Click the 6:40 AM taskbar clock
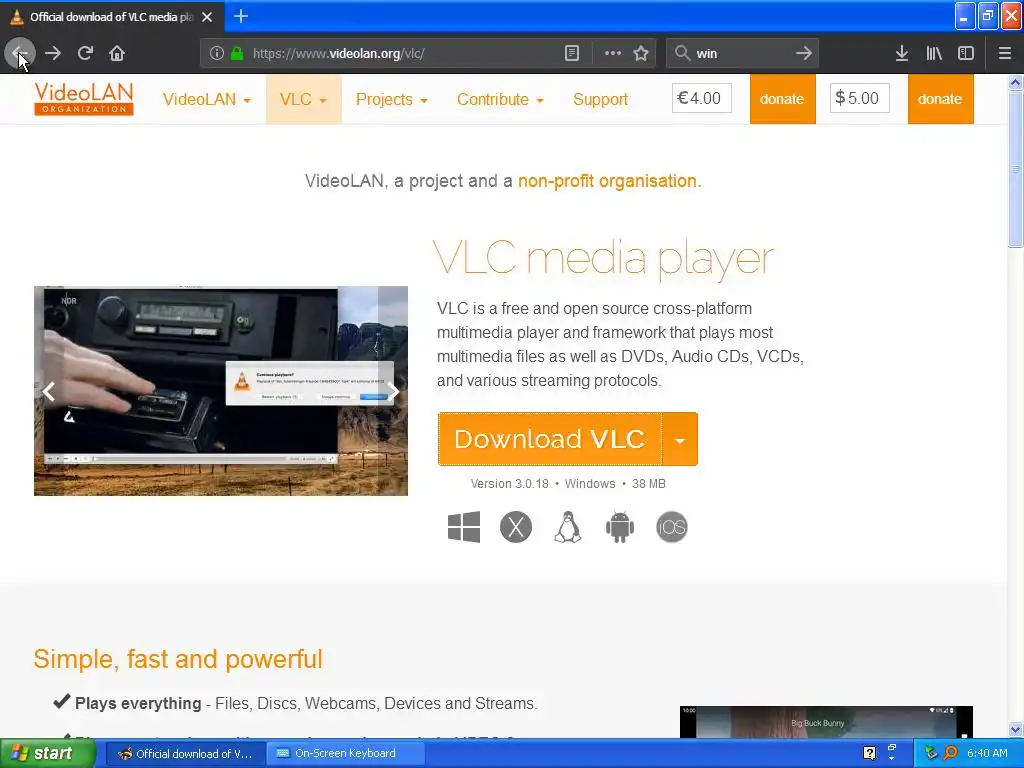 (x=987, y=753)
